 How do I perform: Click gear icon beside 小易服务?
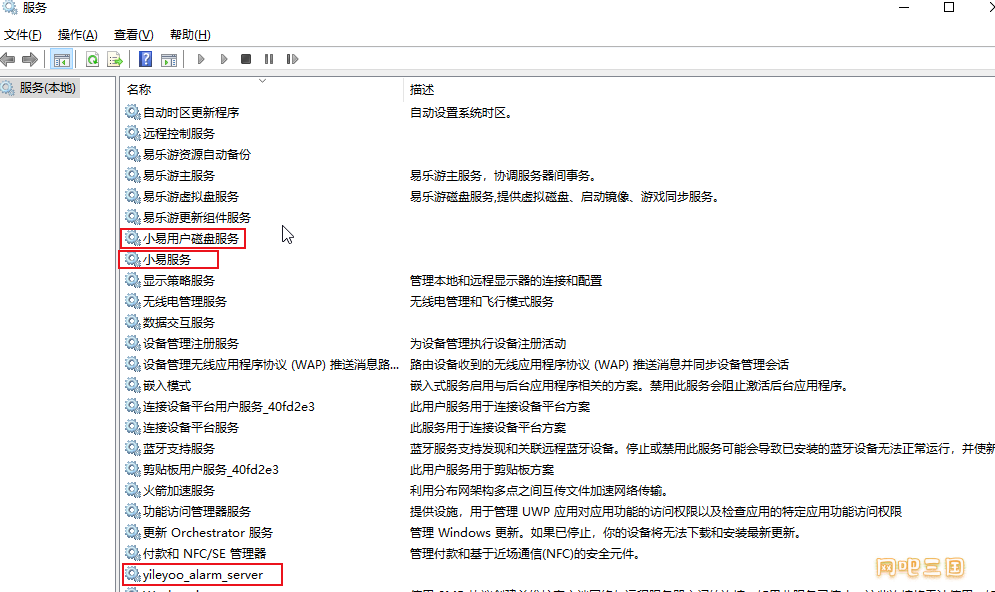132,260
